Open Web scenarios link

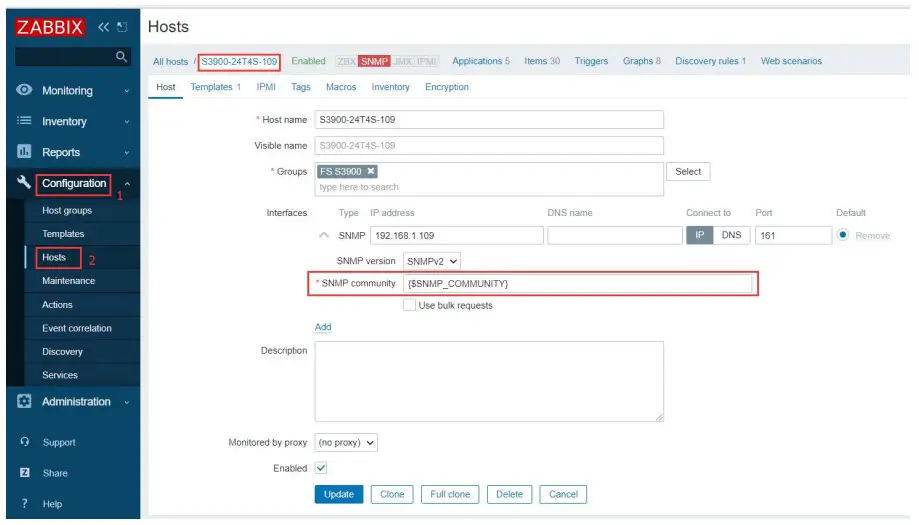(791, 61)
